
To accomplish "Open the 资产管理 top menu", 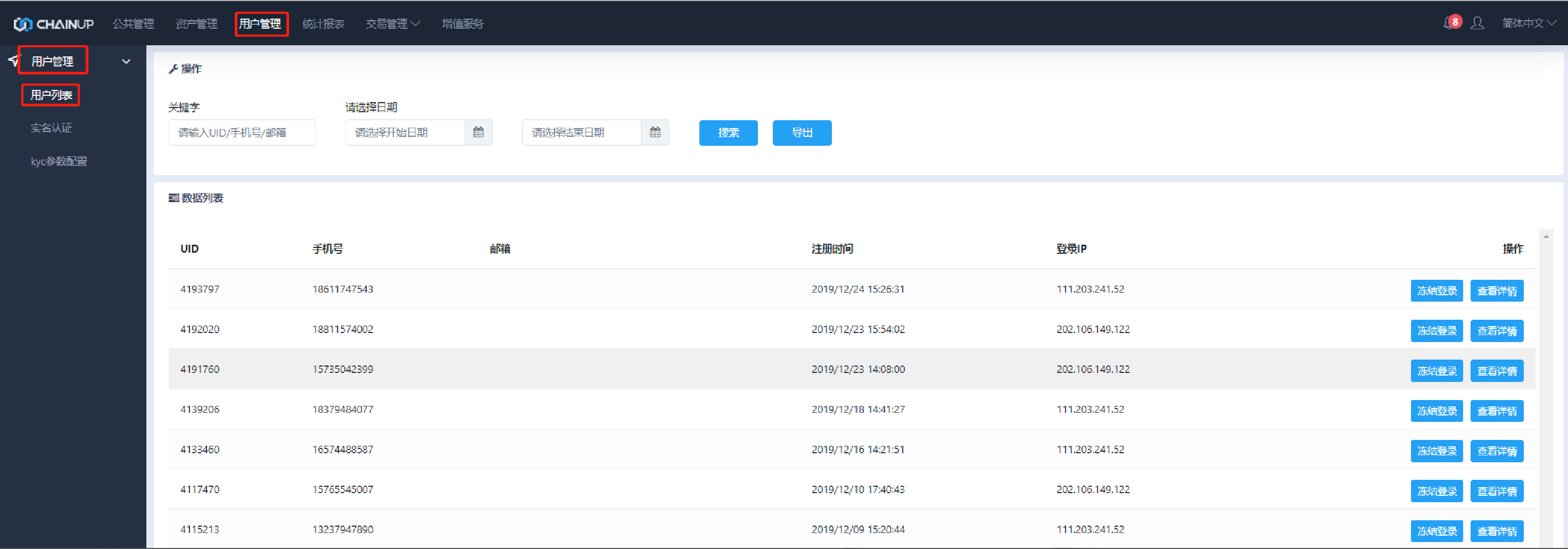I will point(196,24).
